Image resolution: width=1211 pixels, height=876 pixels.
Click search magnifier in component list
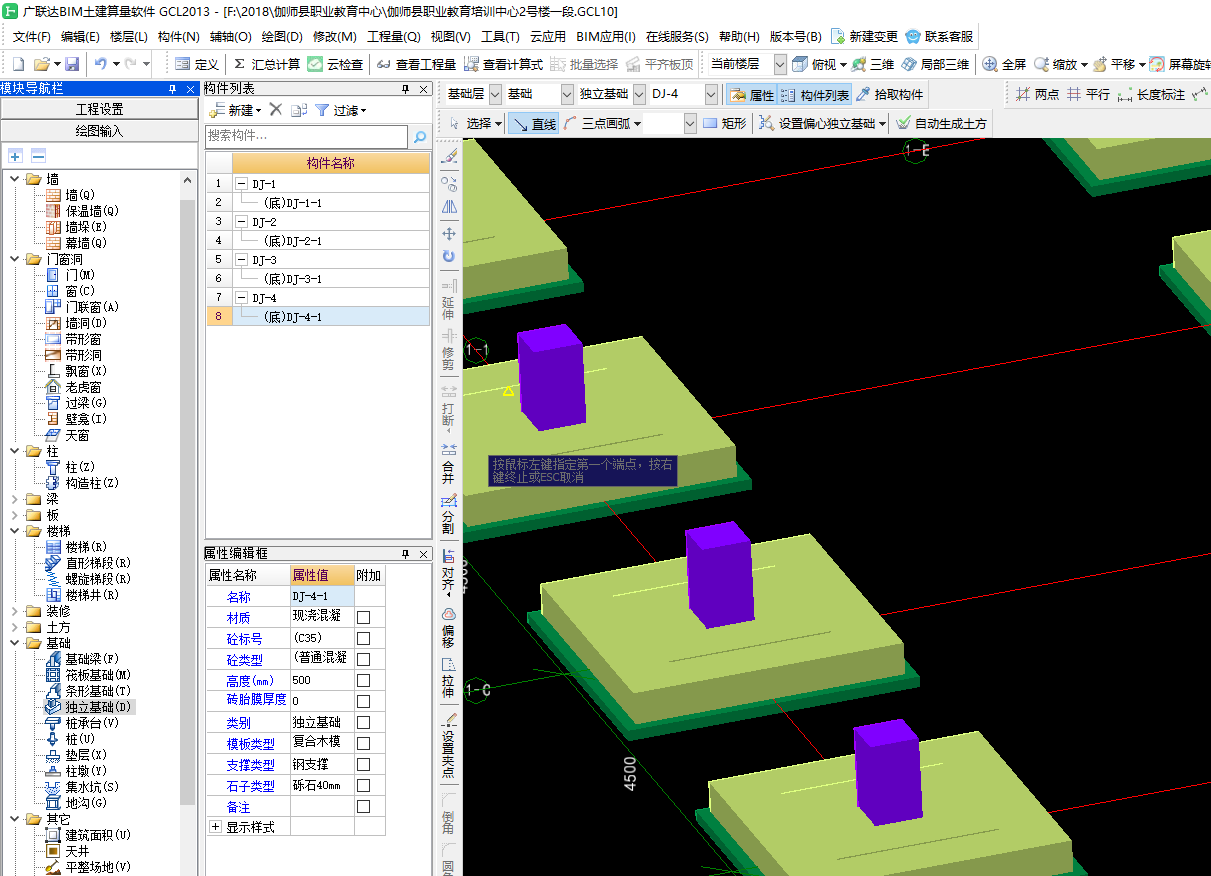tap(420, 137)
